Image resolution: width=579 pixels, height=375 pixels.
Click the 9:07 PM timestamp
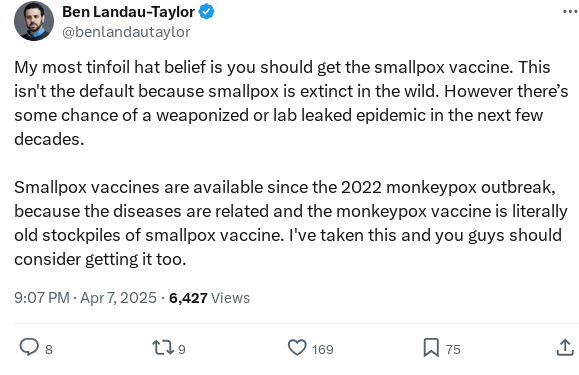point(42,298)
